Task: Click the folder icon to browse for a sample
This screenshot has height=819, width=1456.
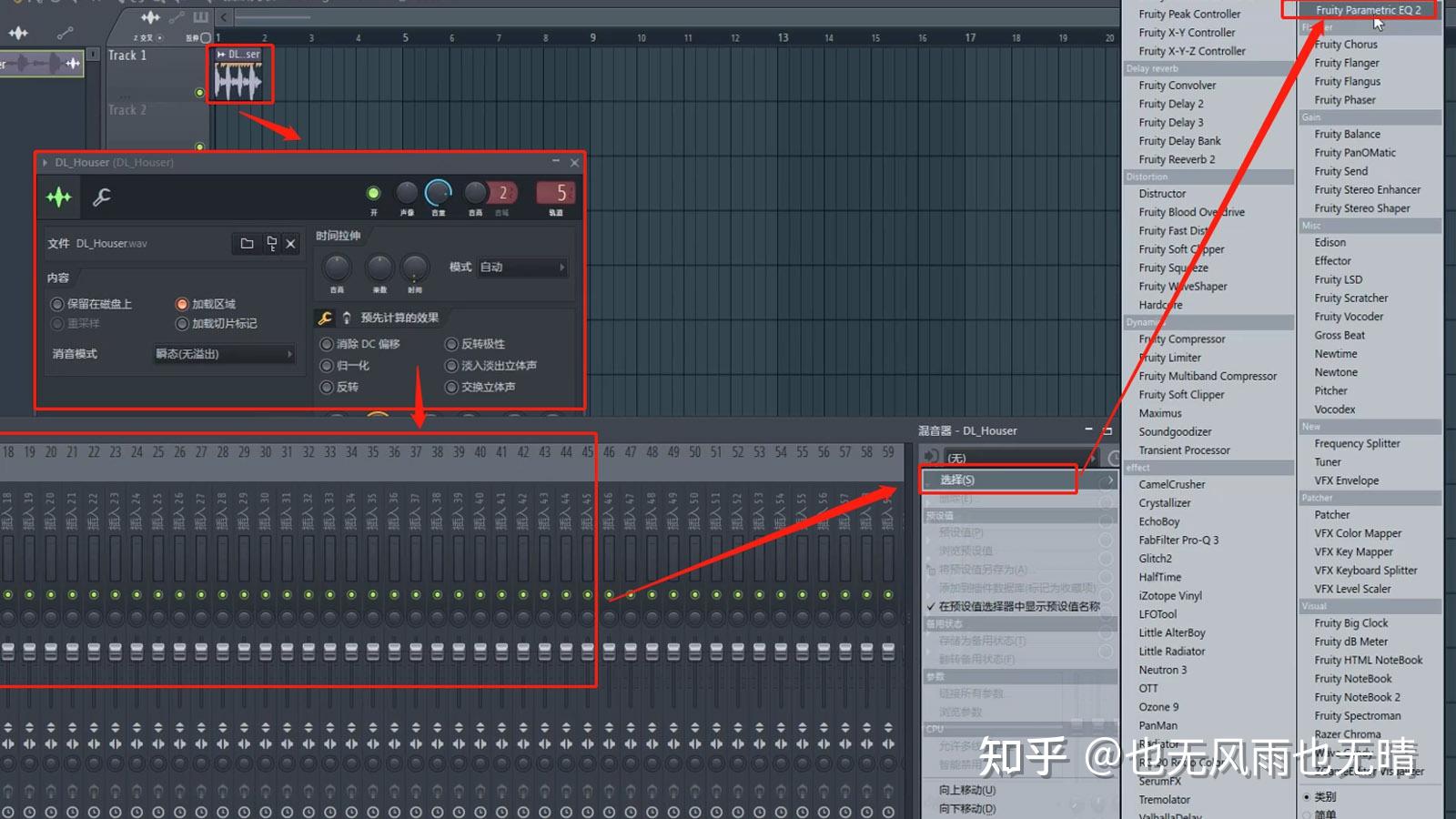Action: (x=248, y=243)
